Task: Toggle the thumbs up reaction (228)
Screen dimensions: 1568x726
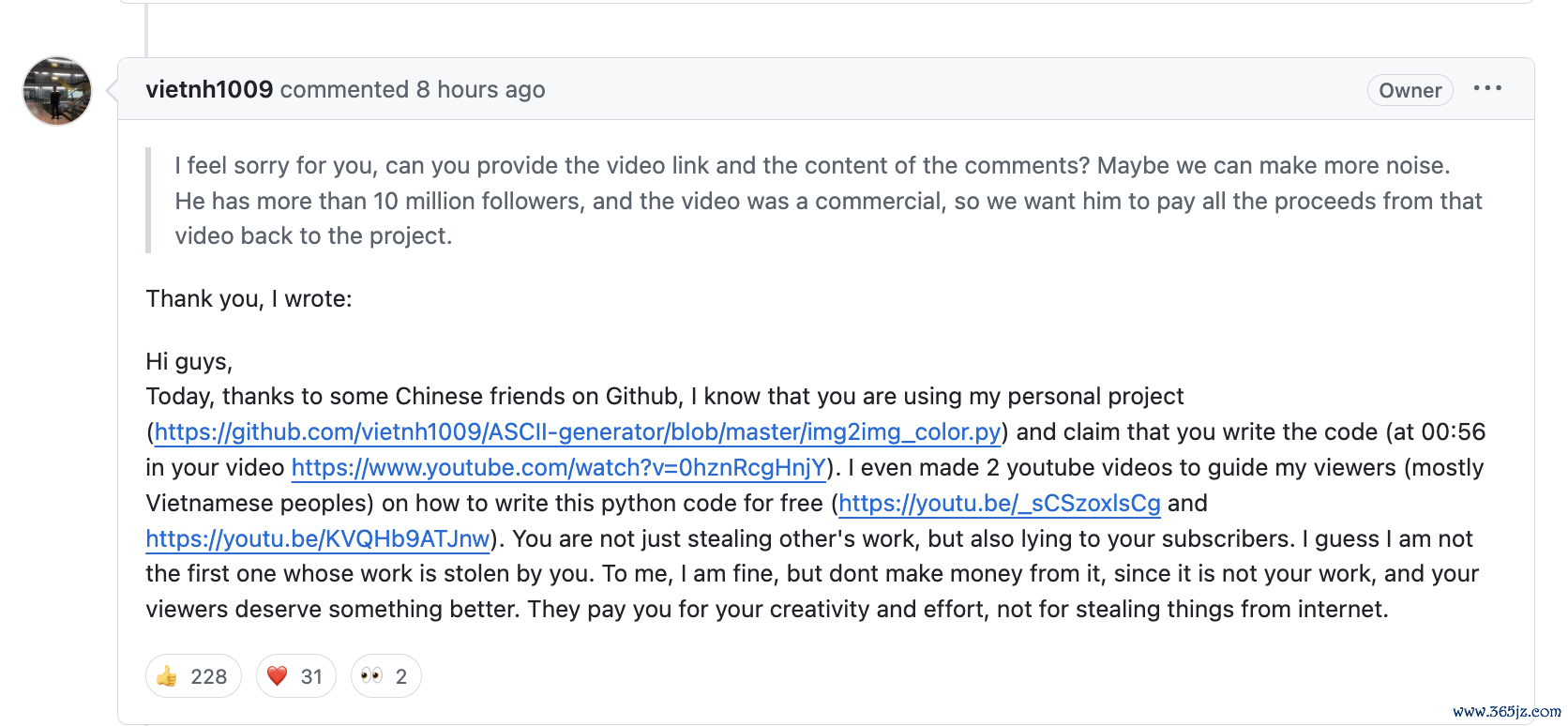Action: [x=193, y=676]
